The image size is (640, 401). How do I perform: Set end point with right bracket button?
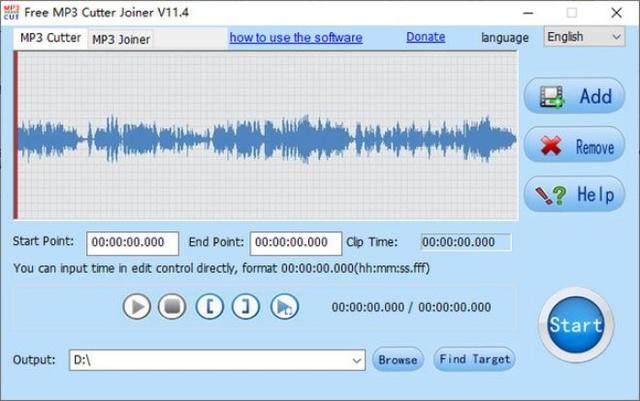[x=246, y=307]
